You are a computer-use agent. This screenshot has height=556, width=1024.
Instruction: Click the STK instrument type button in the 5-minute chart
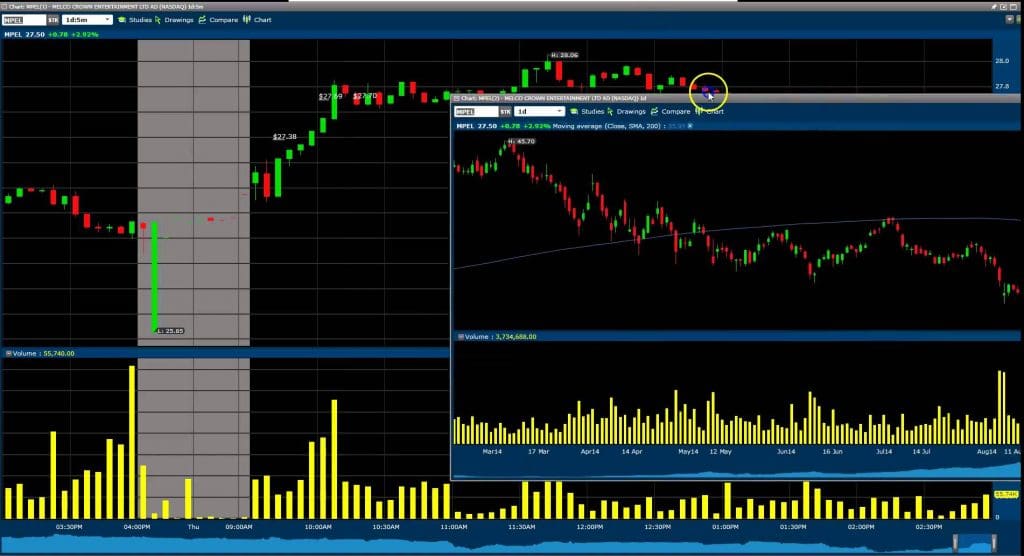[x=53, y=20]
